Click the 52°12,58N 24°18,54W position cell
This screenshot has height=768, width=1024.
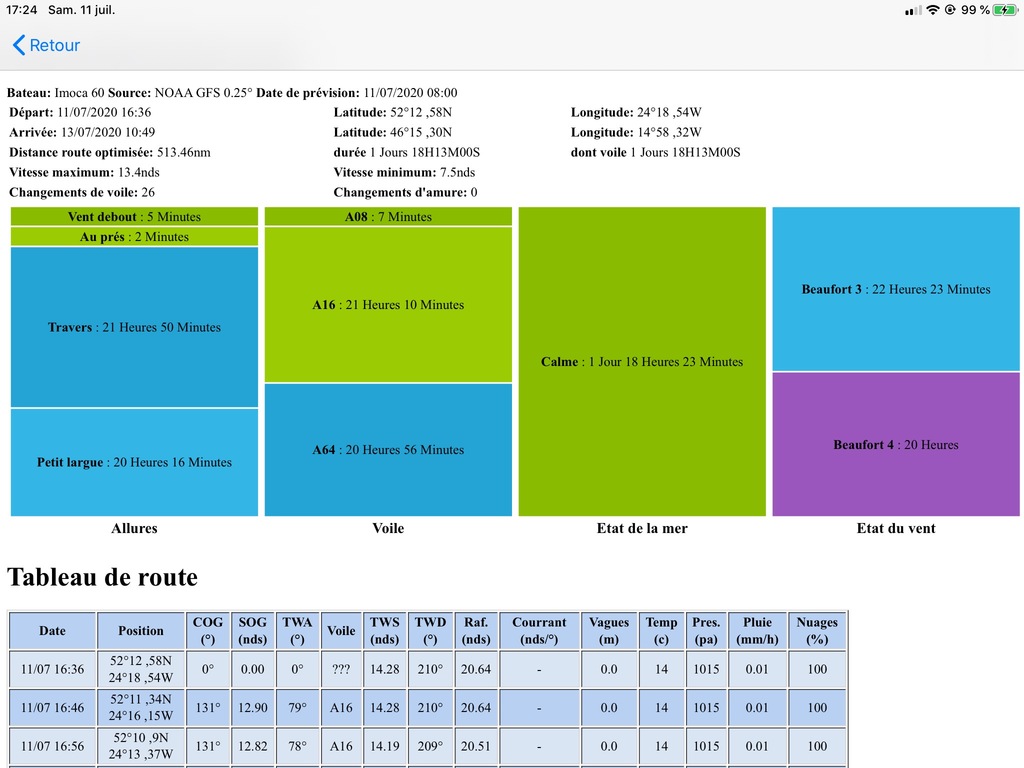[x=141, y=669]
